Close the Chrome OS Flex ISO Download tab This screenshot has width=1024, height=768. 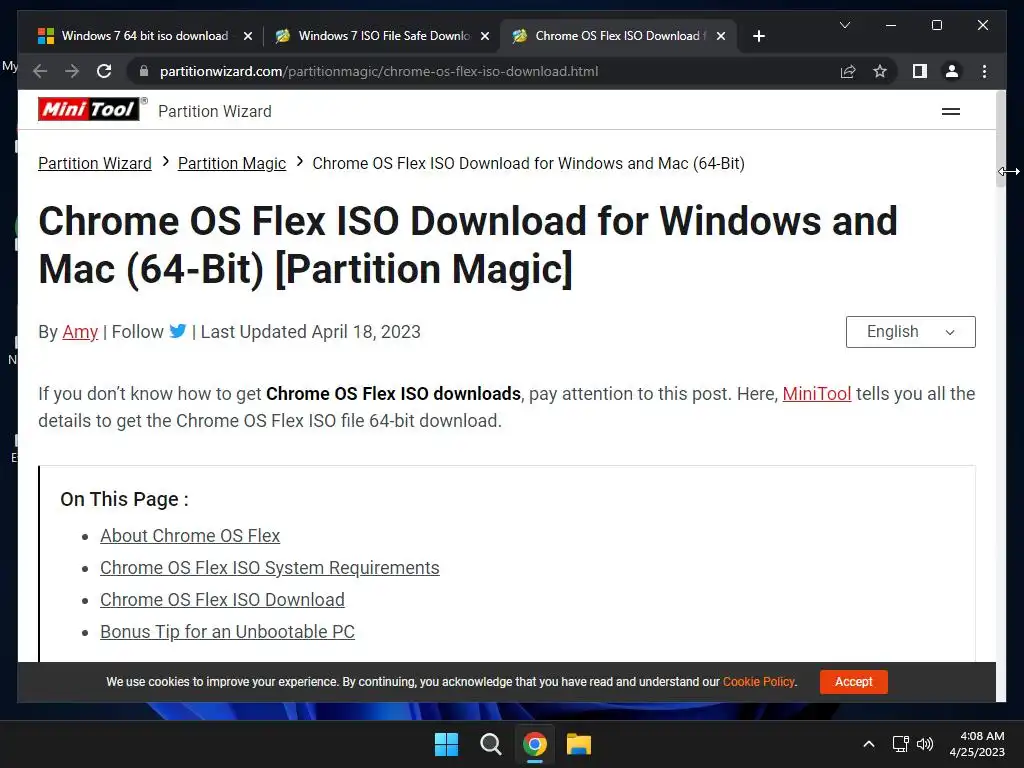[720, 36]
